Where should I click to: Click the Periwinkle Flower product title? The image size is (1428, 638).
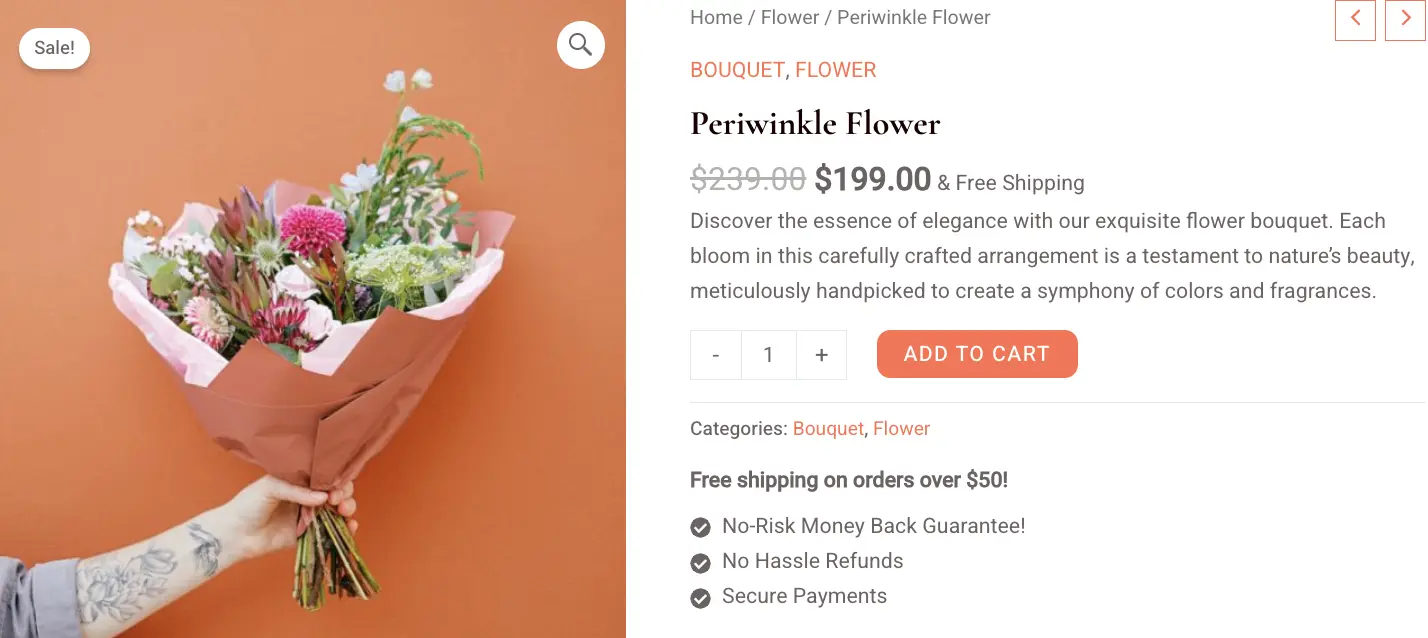click(815, 124)
